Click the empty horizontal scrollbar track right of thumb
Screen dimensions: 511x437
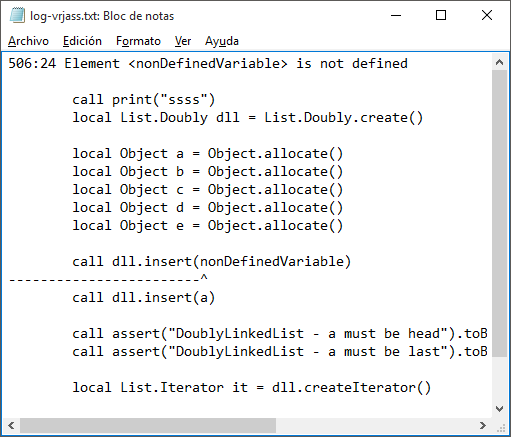point(375,425)
